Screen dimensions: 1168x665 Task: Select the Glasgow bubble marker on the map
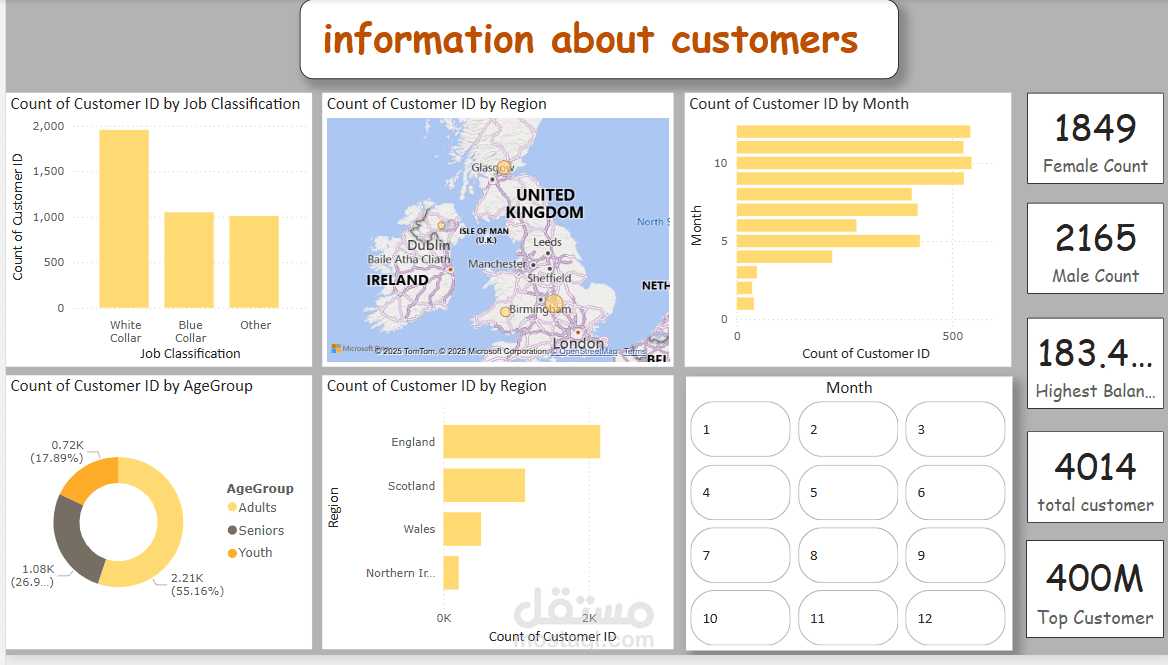504,169
